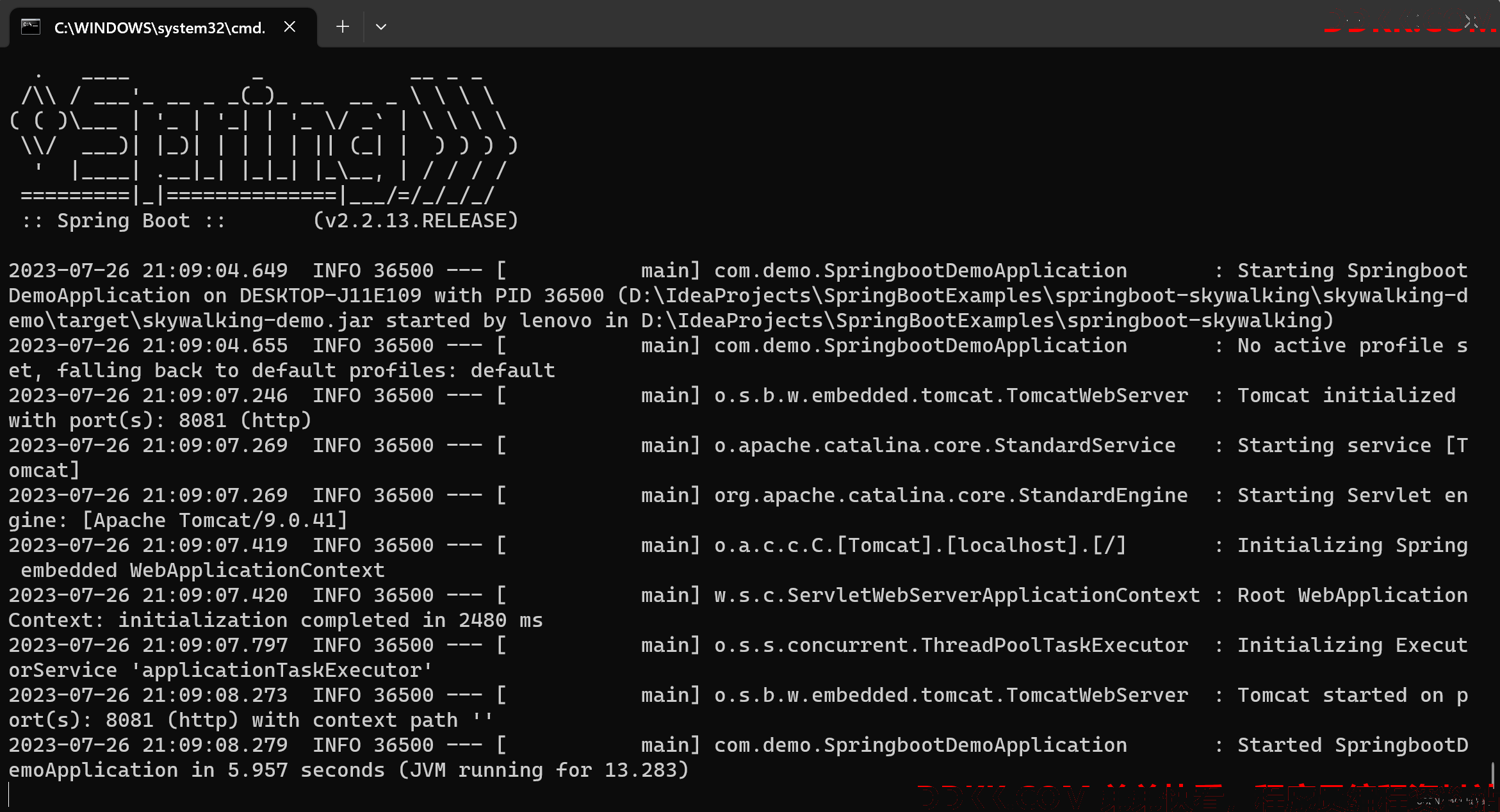Screen dimensions: 1500x812
Task: Click the [Apache Tomcat/9.0.41] text
Action: click(x=215, y=521)
